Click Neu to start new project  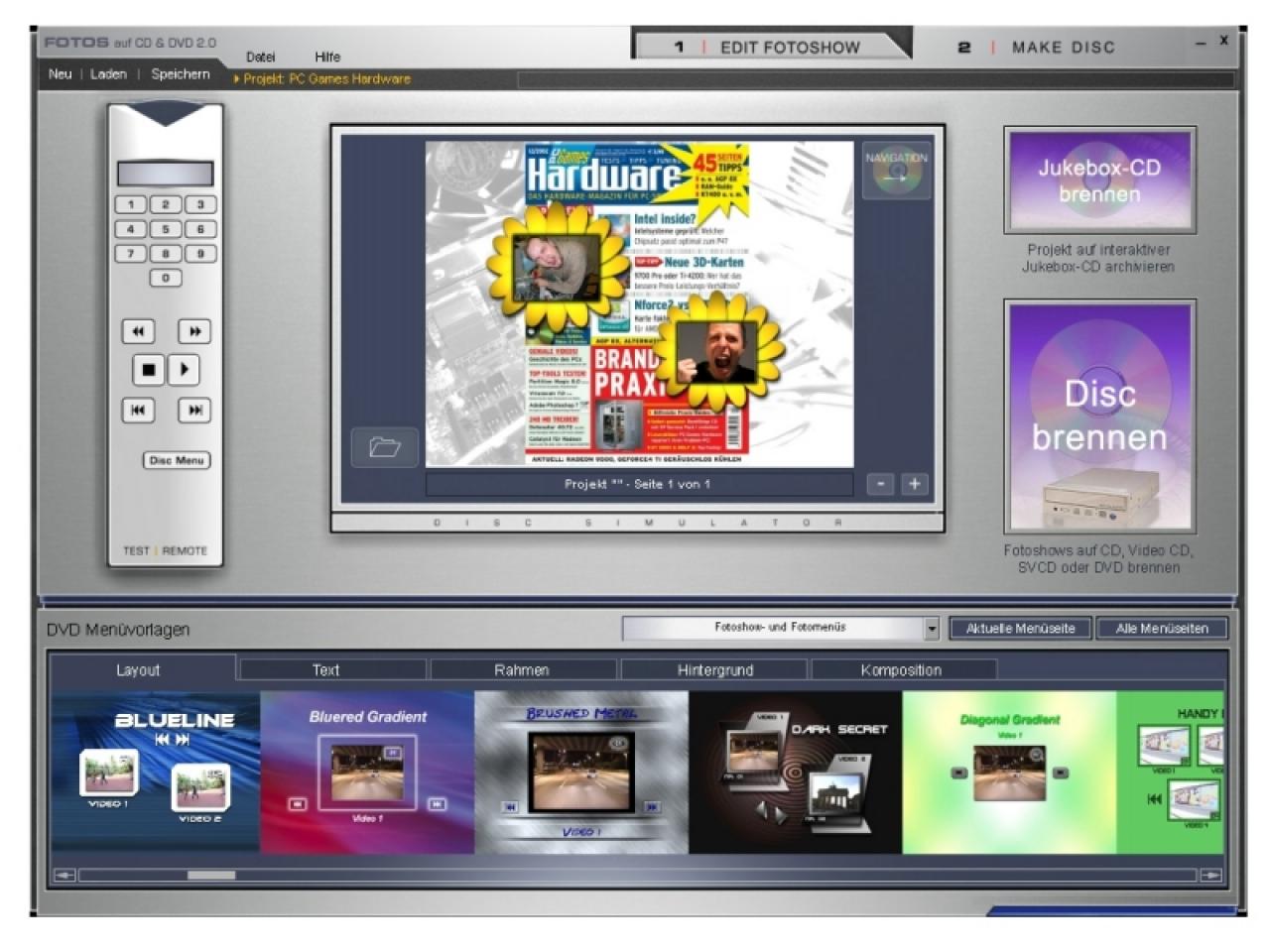click(x=61, y=74)
